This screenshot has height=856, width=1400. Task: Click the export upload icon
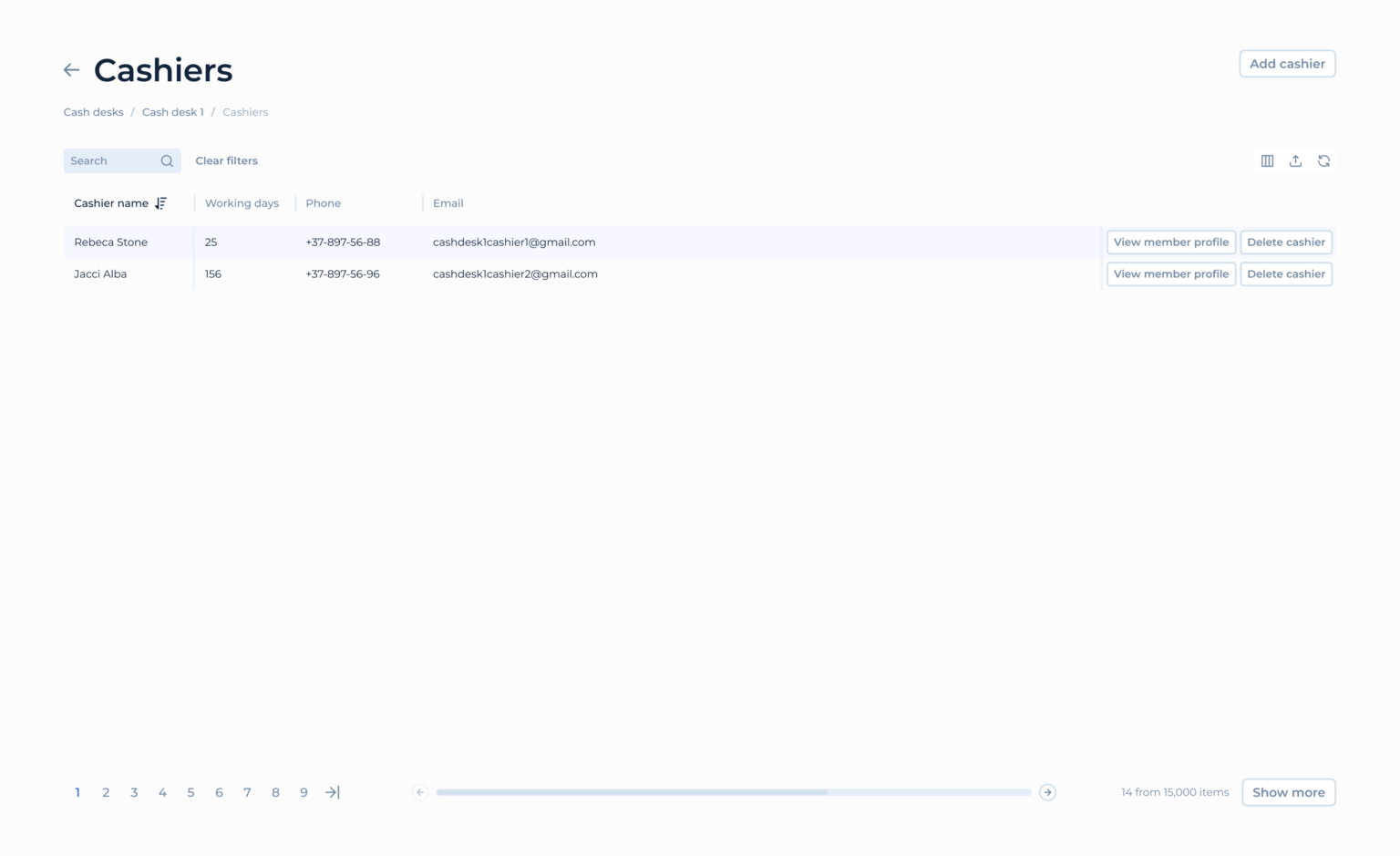click(x=1295, y=161)
